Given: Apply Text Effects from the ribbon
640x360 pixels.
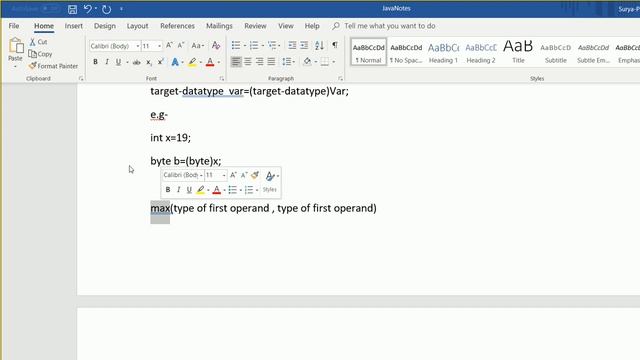Looking at the screenshot, I should 175,62.
